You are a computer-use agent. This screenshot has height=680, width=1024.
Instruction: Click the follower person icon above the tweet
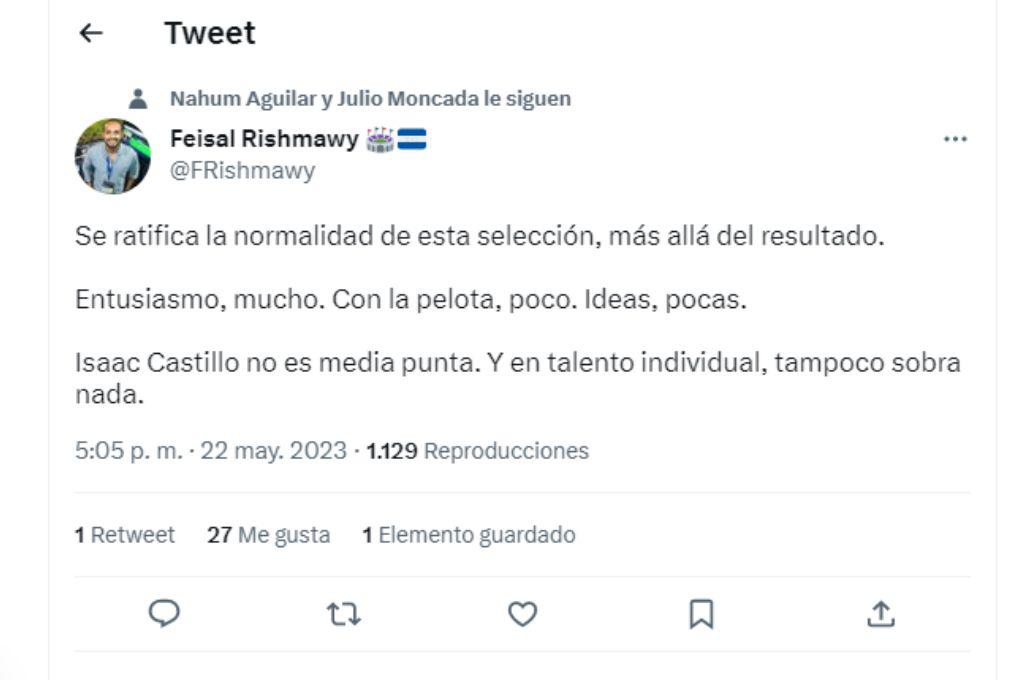[x=137, y=98]
